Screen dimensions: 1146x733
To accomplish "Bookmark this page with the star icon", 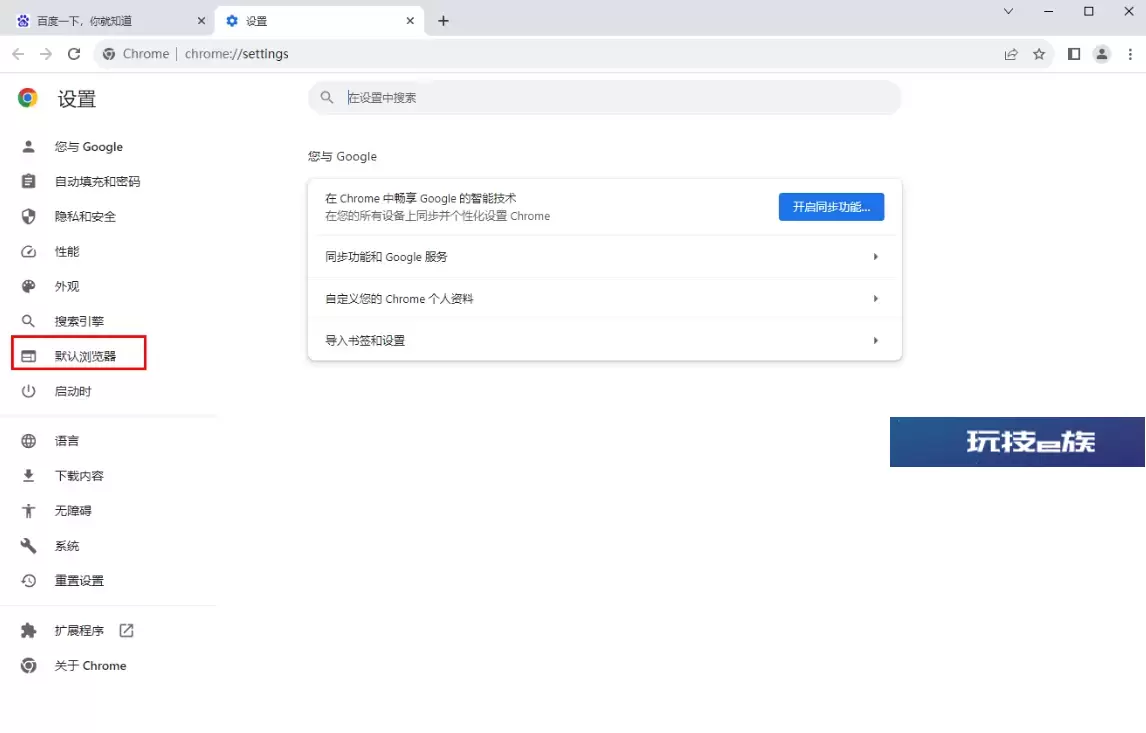I will coord(1039,53).
